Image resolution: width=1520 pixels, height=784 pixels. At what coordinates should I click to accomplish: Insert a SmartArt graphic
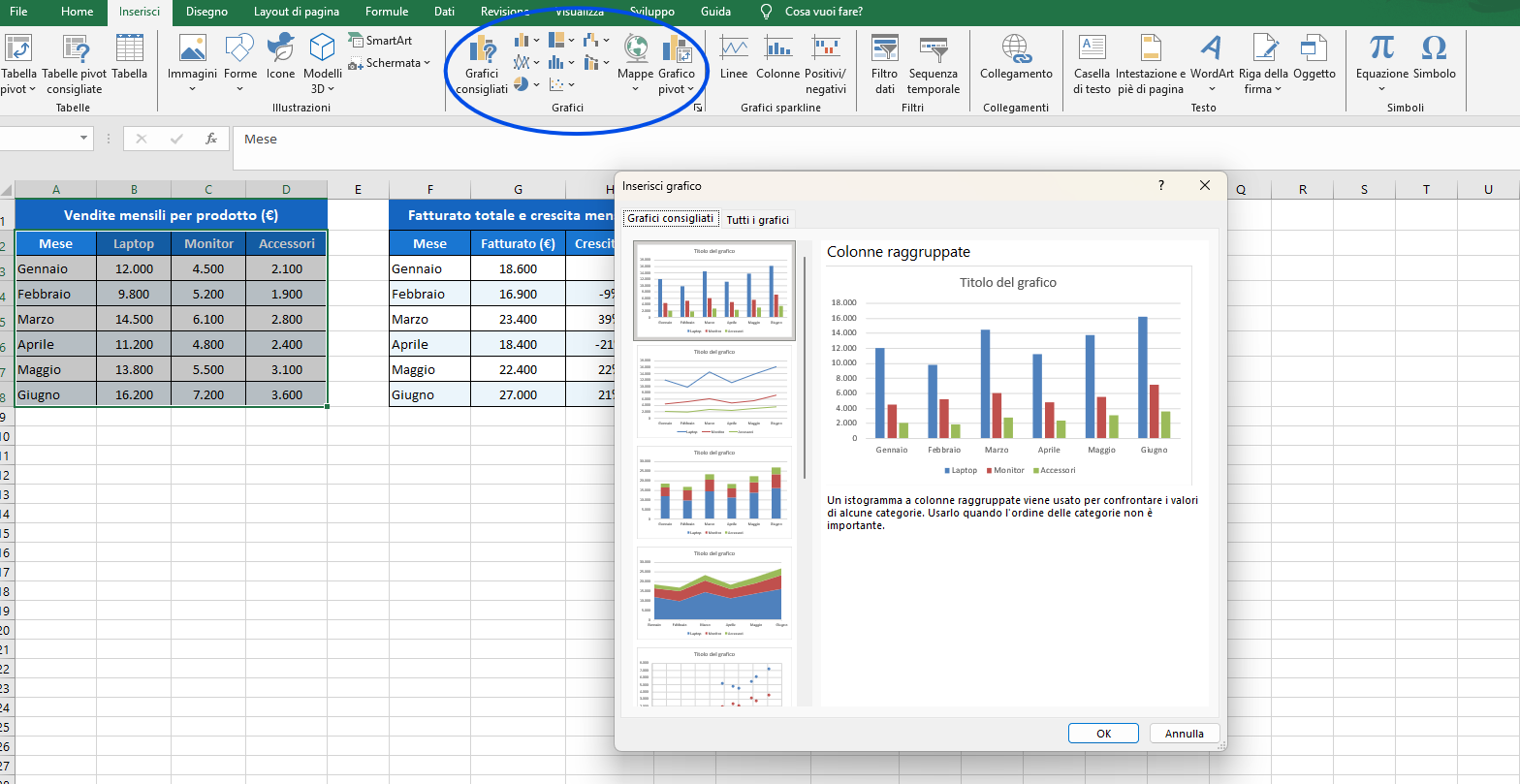[380, 41]
